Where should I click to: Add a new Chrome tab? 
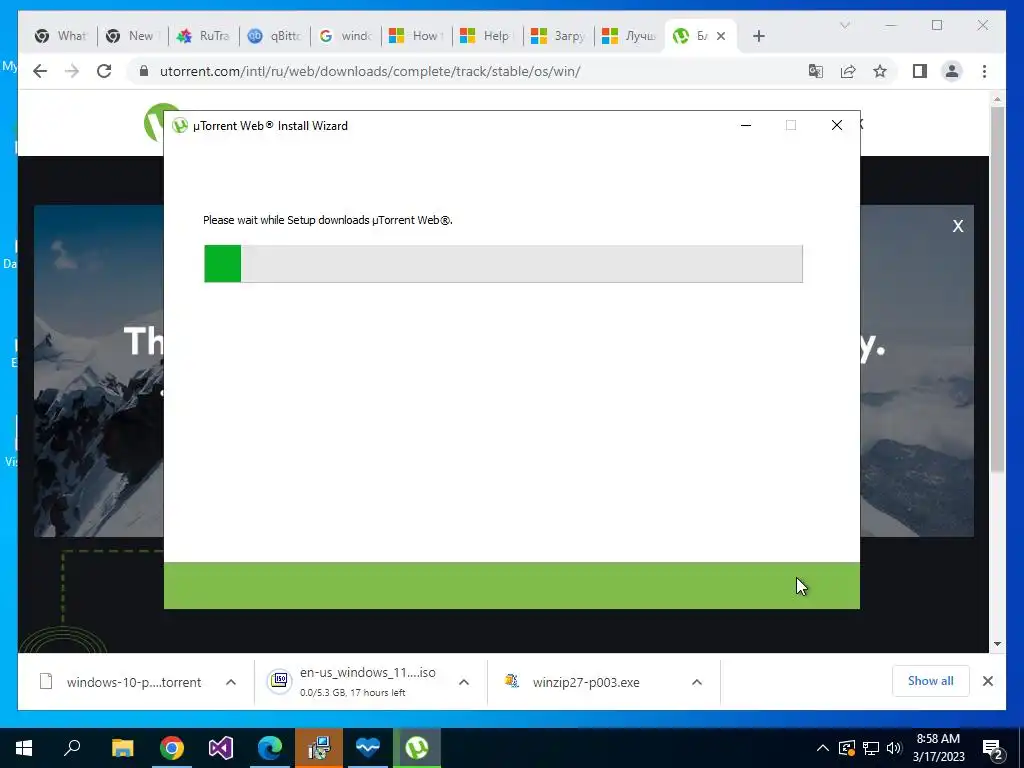click(758, 36)
